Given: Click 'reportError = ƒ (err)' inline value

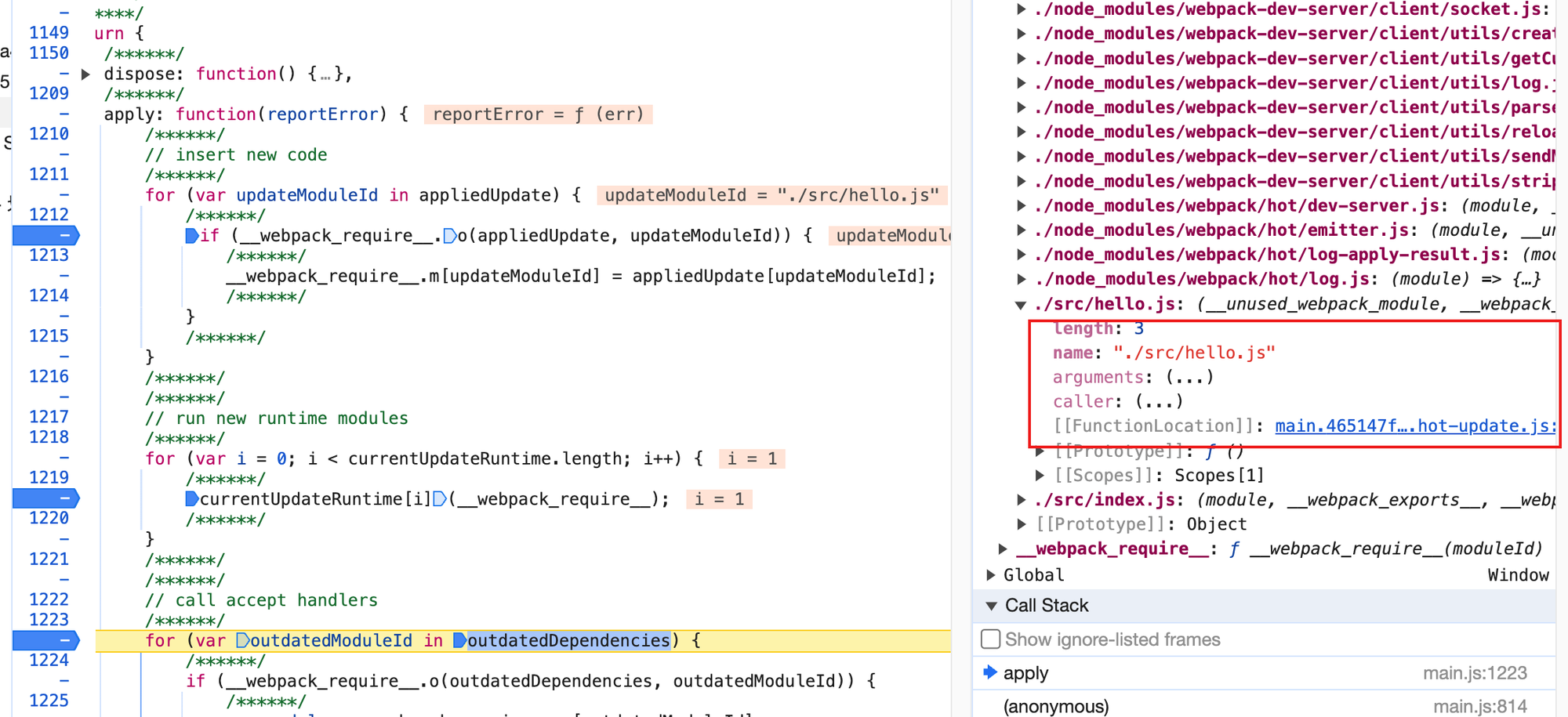Looking at the screenshot, I should pos(538,114).
